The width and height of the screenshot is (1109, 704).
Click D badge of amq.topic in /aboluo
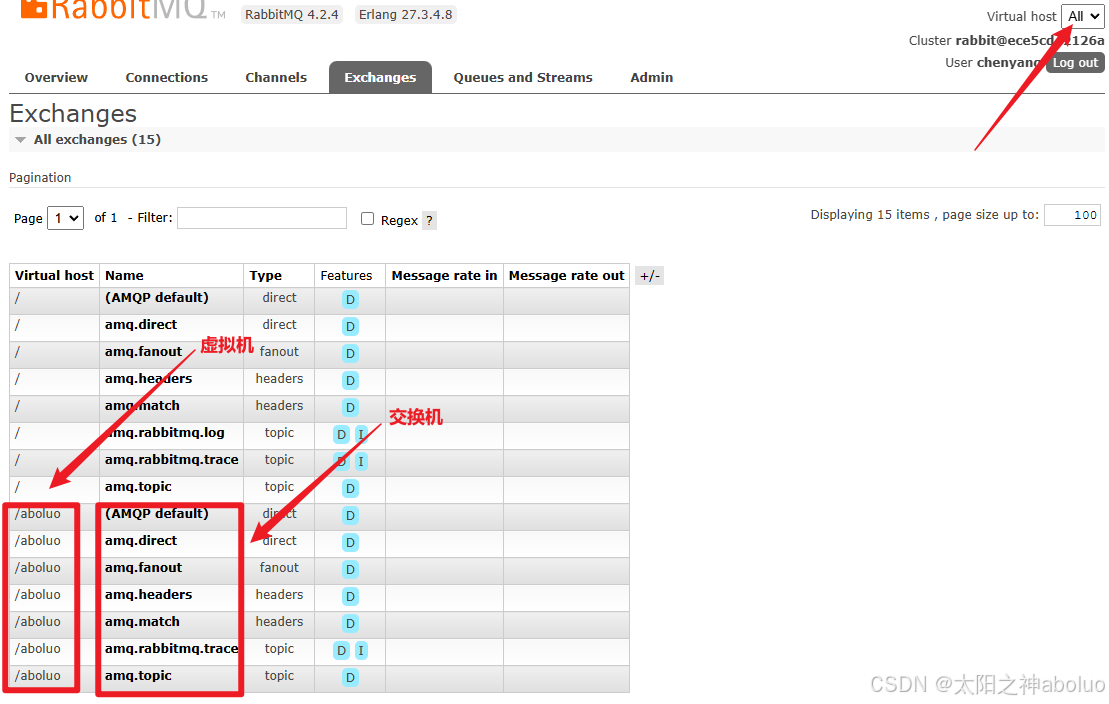(350, 678)
